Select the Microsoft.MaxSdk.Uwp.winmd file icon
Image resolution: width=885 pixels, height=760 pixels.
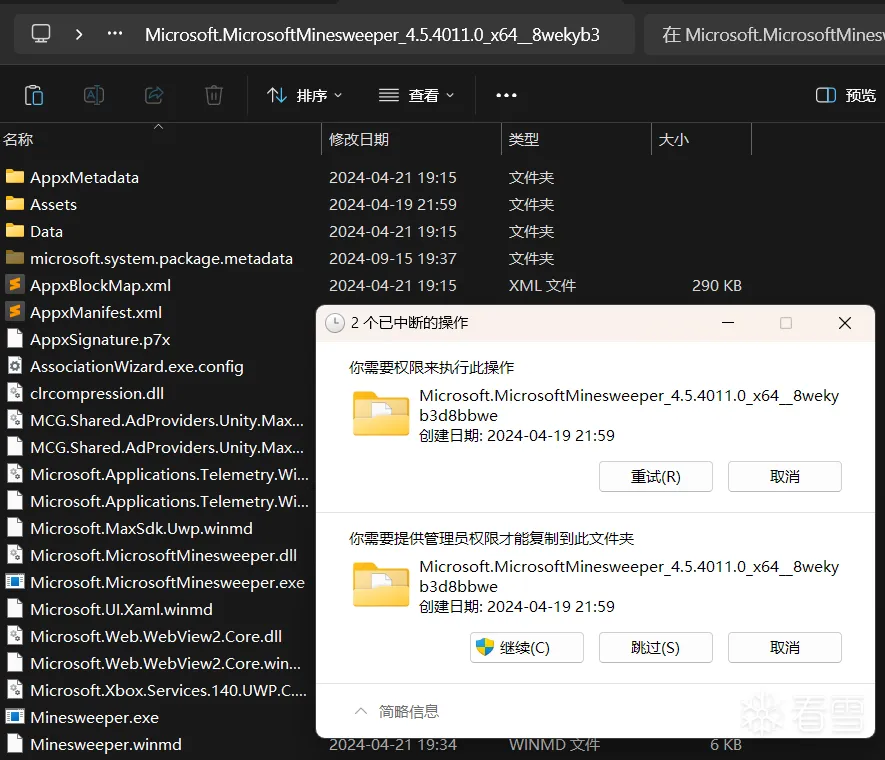[15, 528]
